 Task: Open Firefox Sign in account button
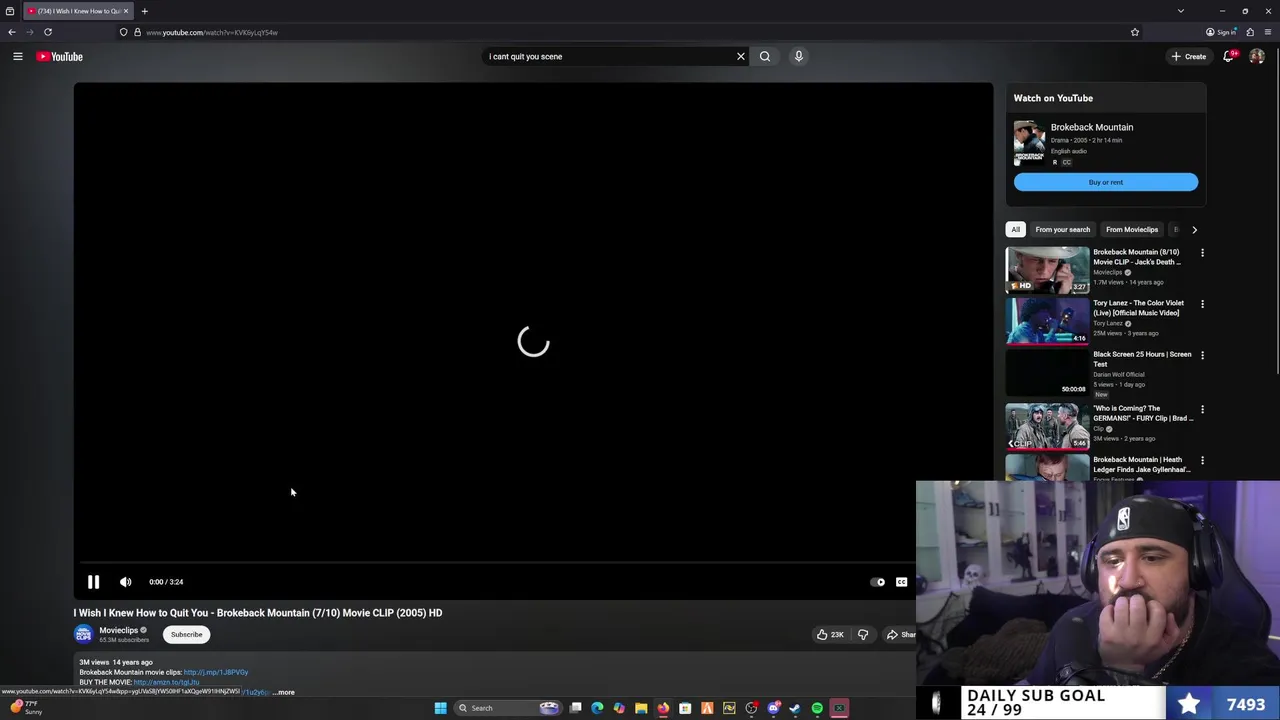1221,32
